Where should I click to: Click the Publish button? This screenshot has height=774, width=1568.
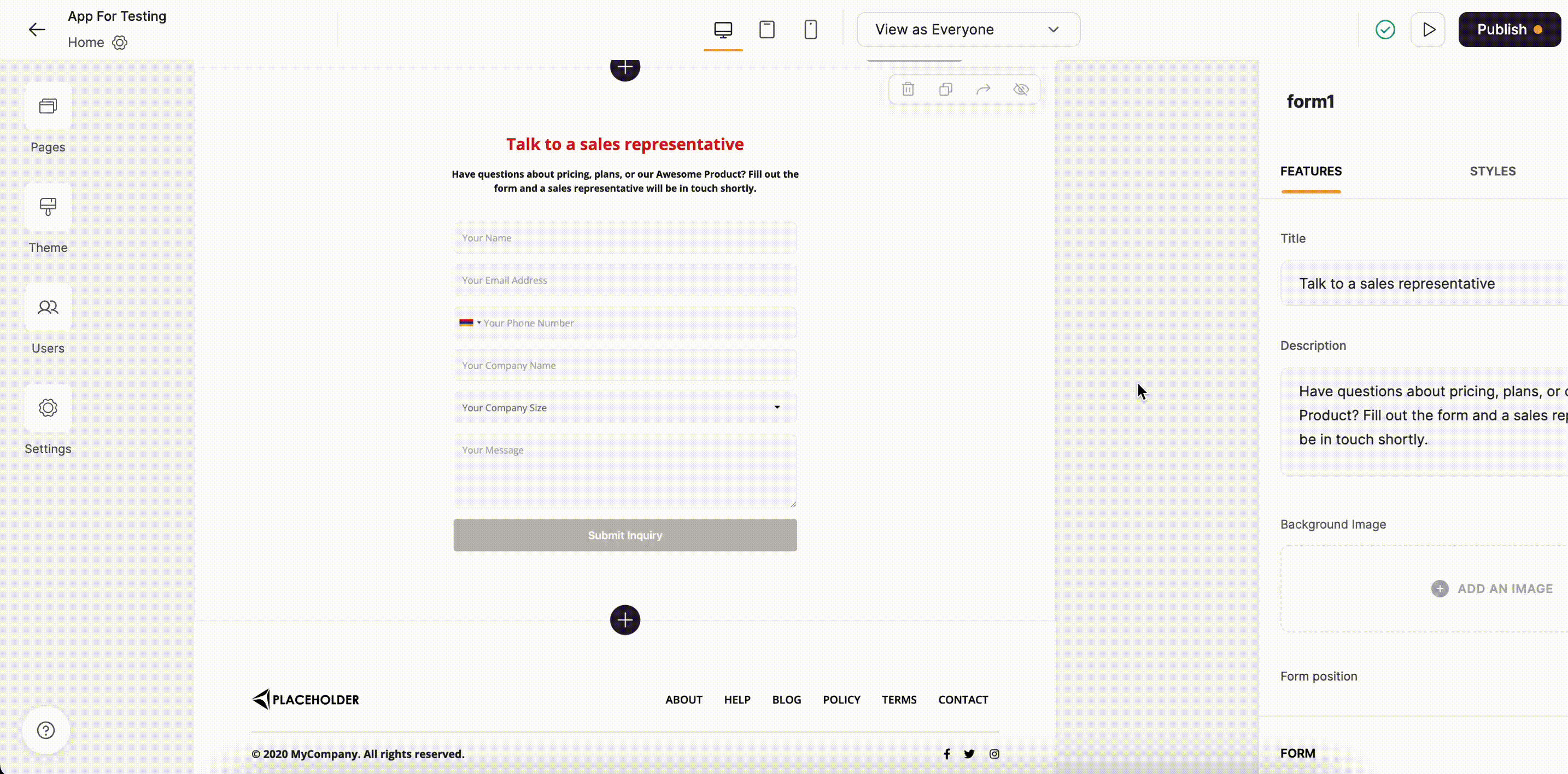coord(1510,28)
